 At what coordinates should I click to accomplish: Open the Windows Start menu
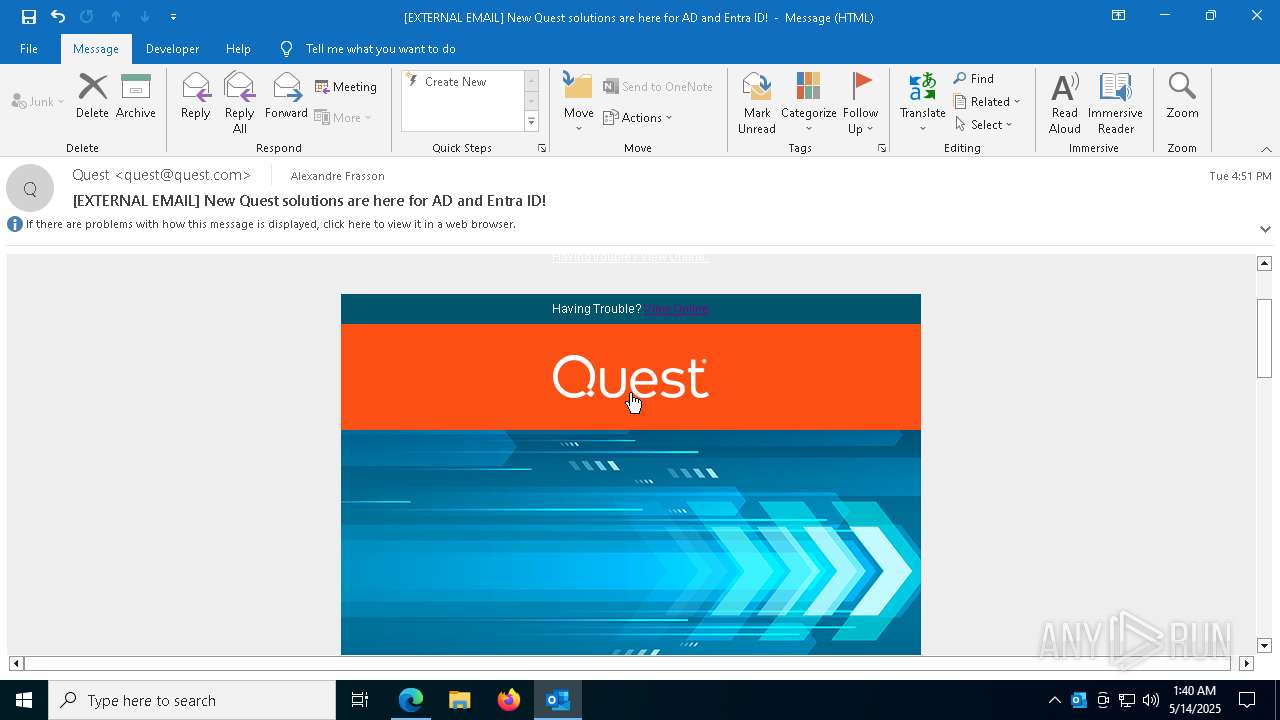tap(24, 700)
